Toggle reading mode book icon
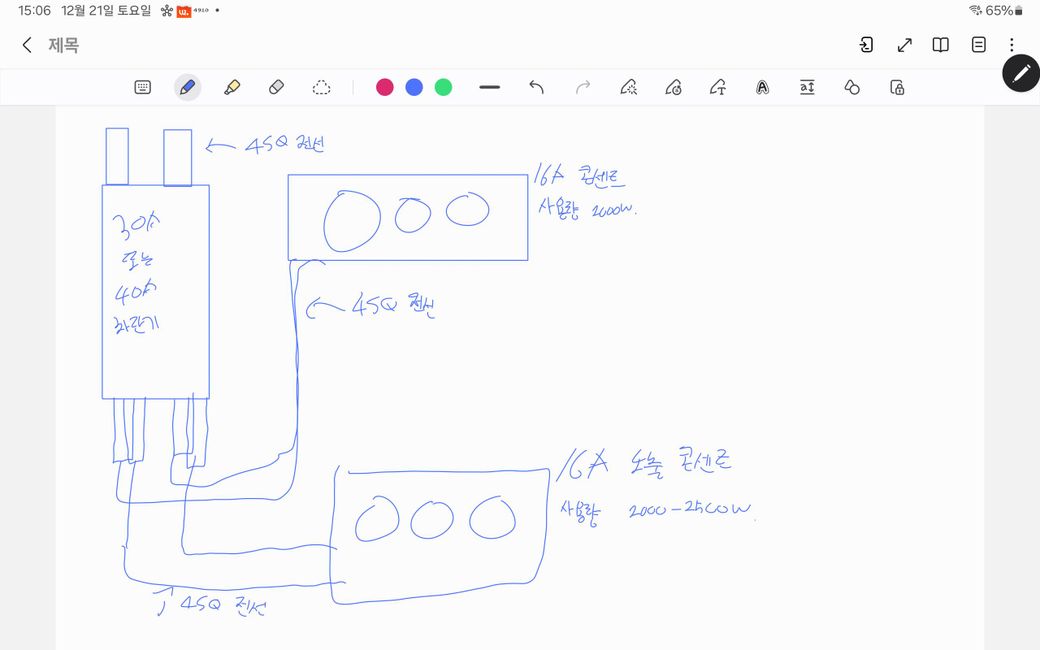 [940, 45]
